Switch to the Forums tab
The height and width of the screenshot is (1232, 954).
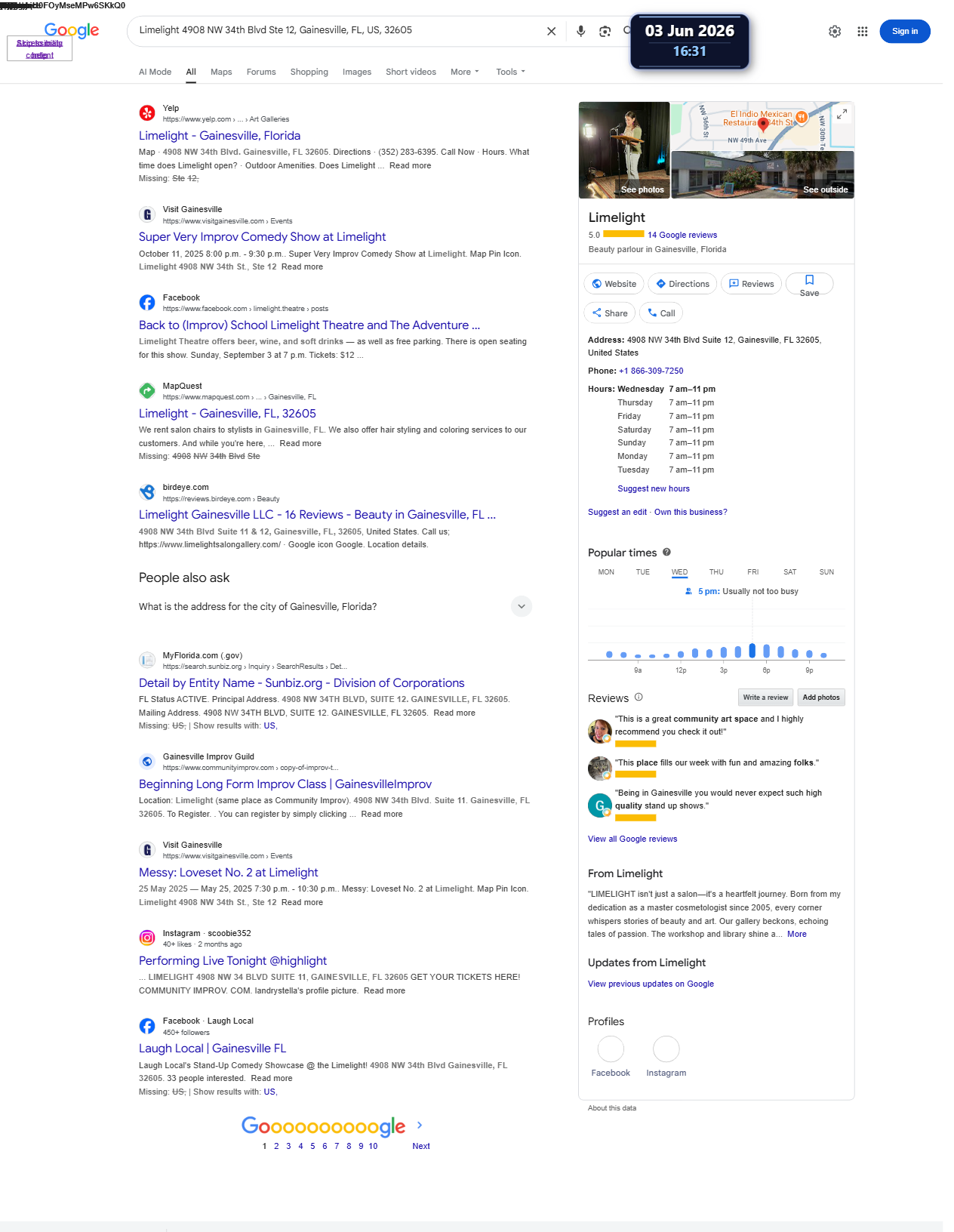[261, 72]
